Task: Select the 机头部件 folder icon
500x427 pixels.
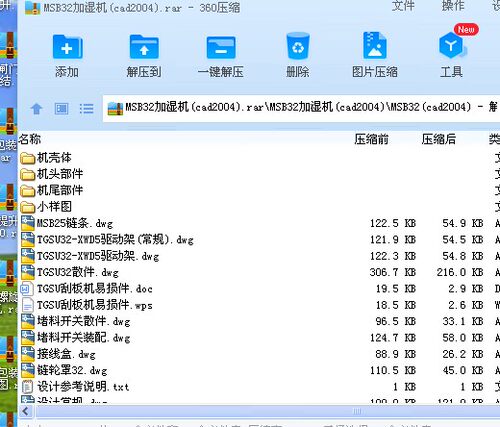Action: 27,174
